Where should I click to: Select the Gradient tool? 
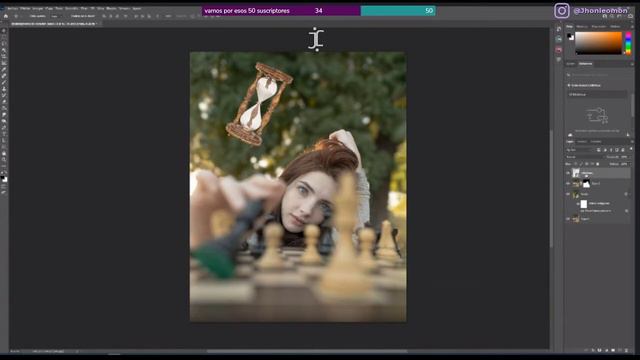4,109
